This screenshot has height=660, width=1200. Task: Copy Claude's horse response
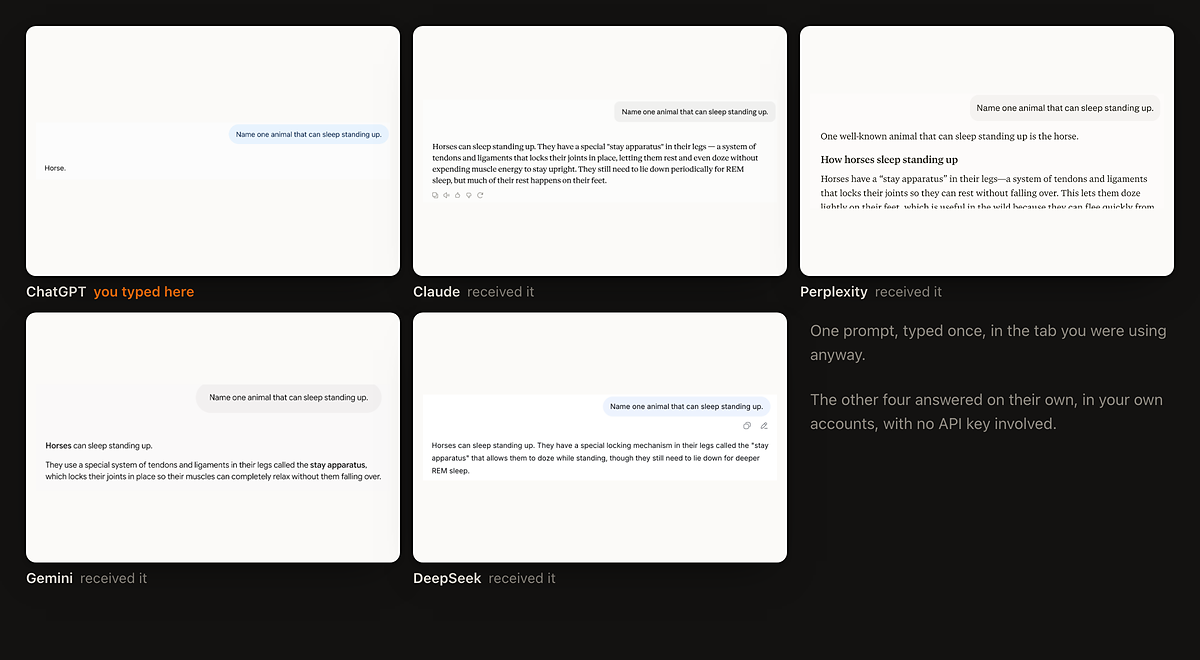435,195
